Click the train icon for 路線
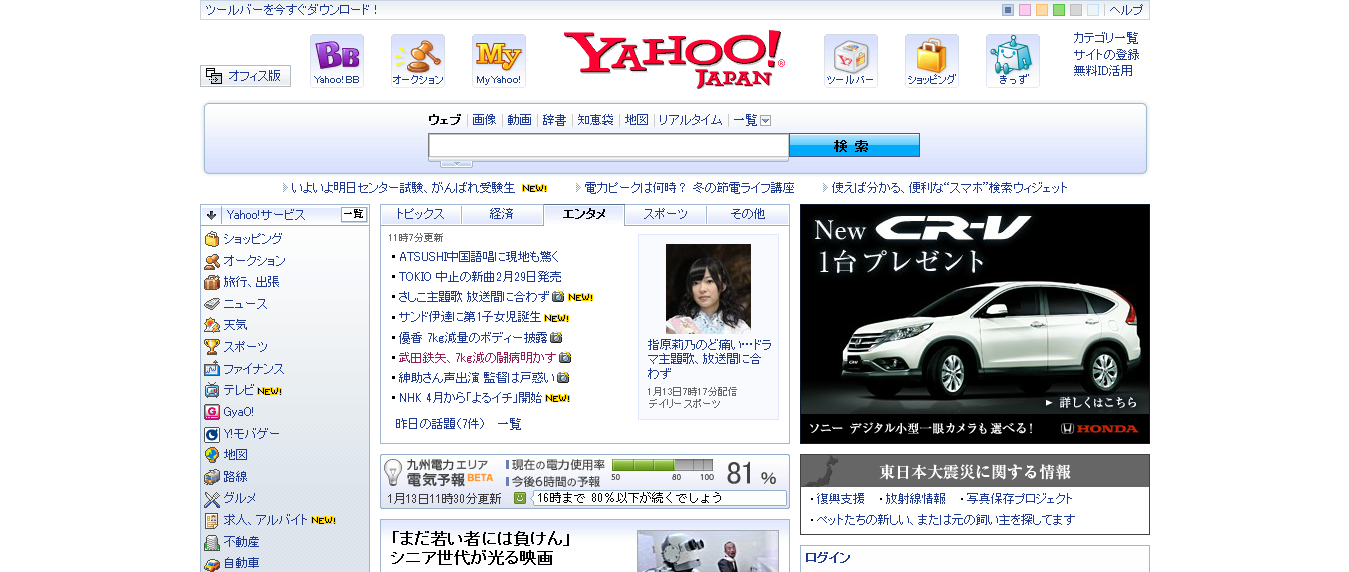This screenshot has height=572, width=1349. pos(212,477)
